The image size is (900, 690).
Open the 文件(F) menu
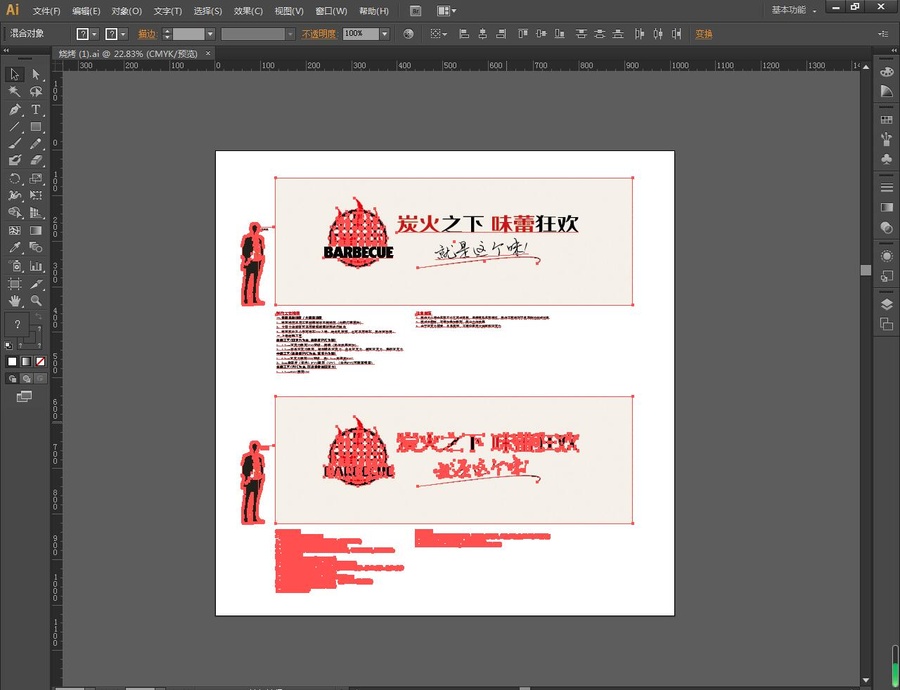point(46,11)
